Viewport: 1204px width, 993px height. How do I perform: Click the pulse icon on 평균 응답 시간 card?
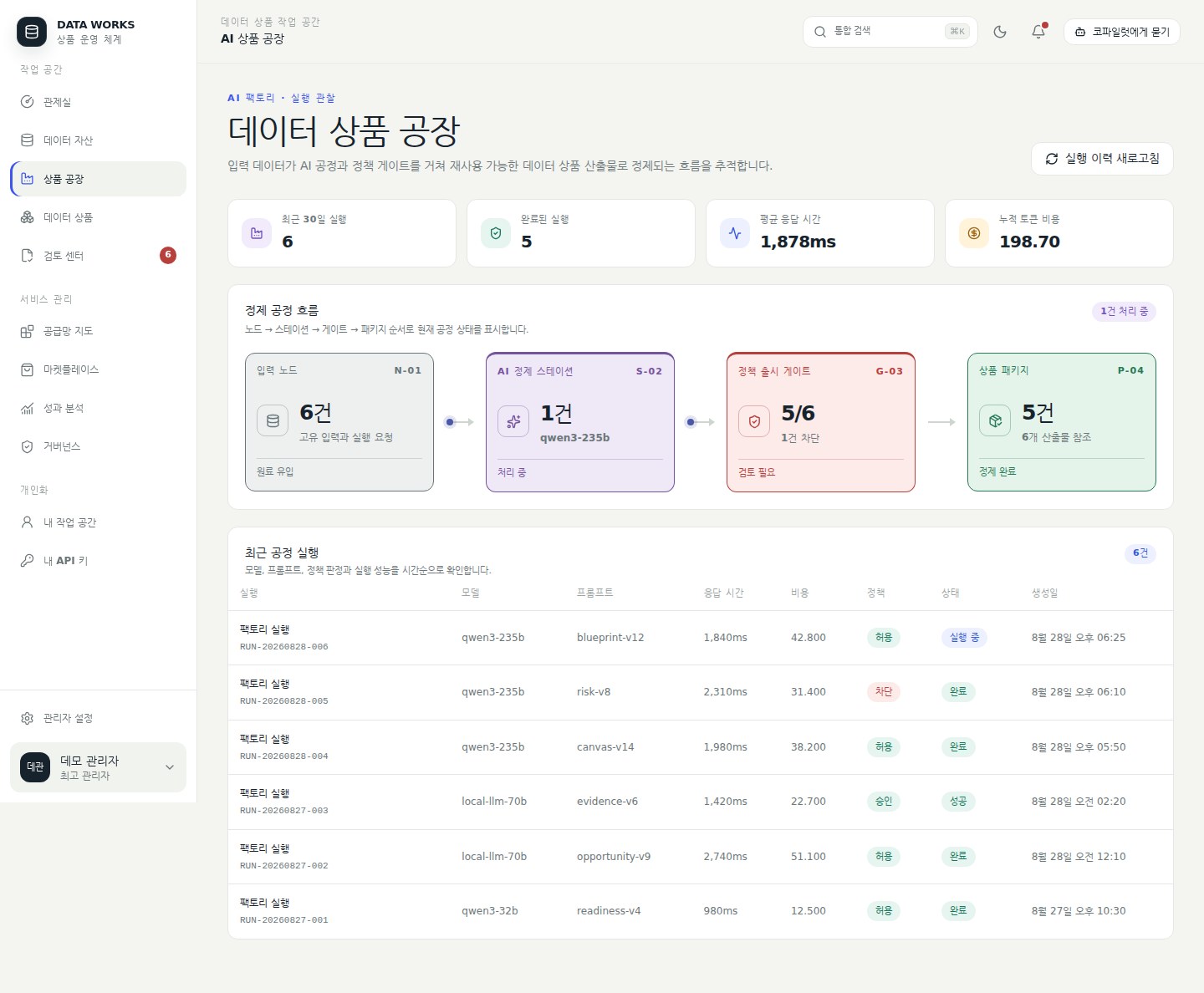(735, 233)
